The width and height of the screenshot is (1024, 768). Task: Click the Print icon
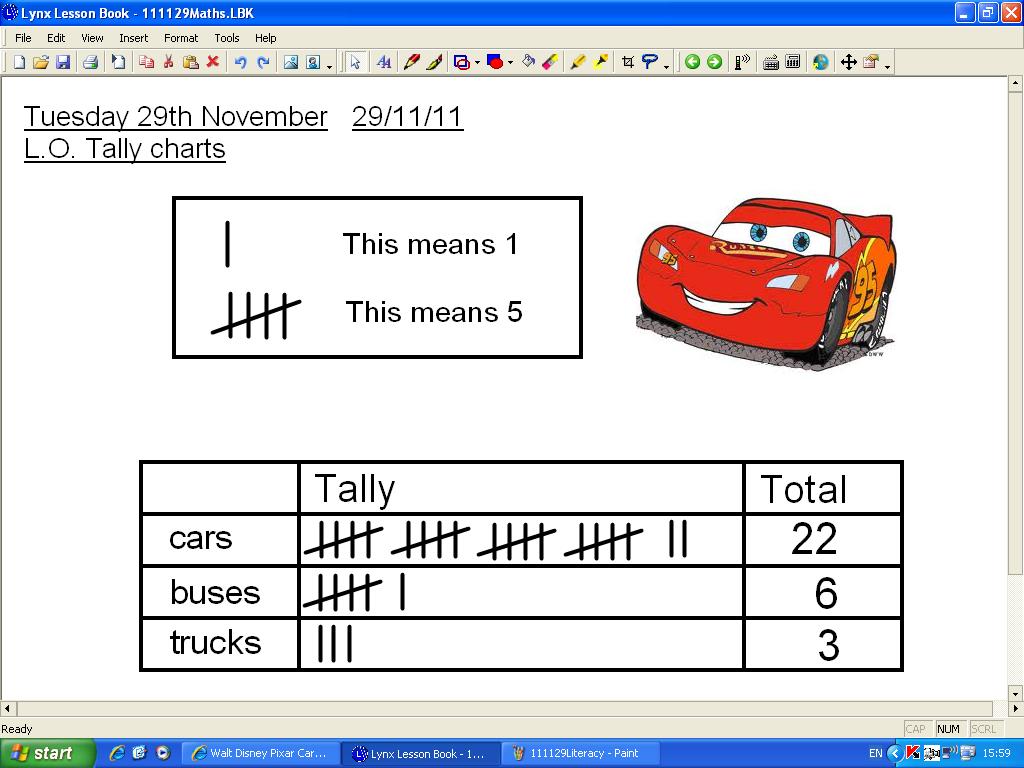click(89, 61)
